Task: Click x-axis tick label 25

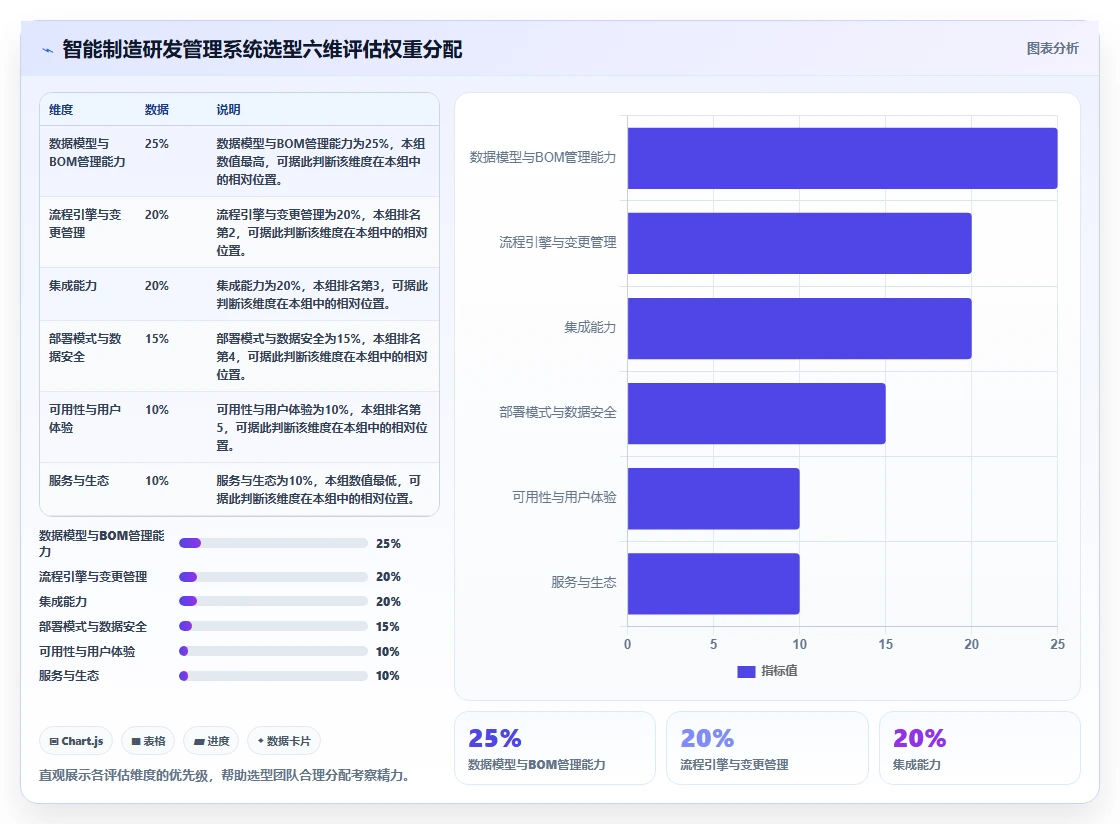Action: (1057, 644)
